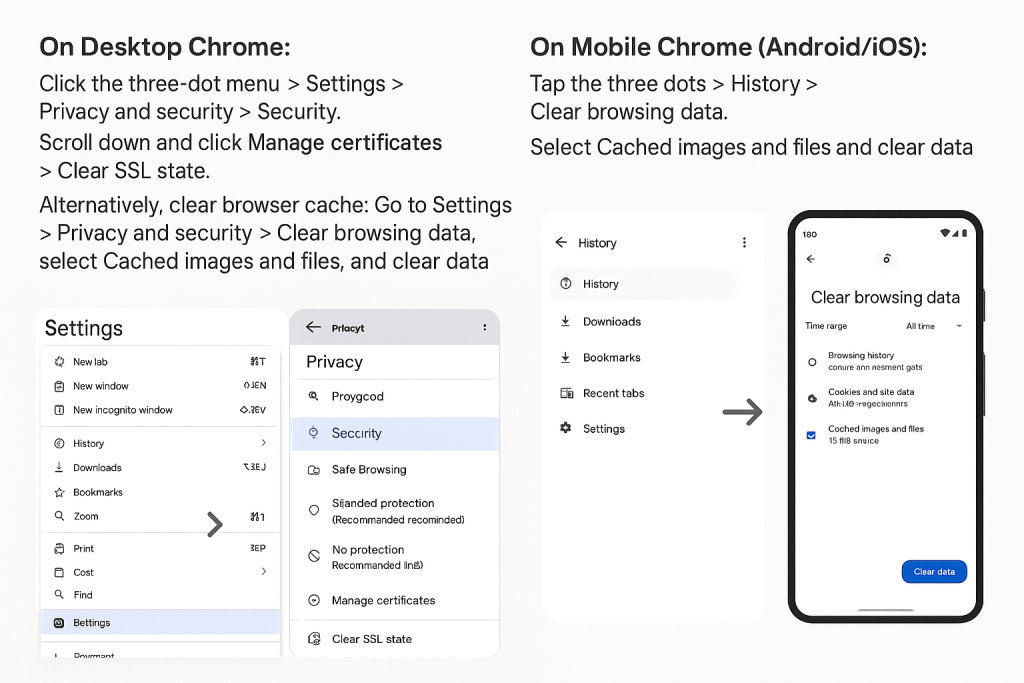Screen dimensions: 1024x683
Task: Click the New incognito window icon
Action: (x=59, y=410)
